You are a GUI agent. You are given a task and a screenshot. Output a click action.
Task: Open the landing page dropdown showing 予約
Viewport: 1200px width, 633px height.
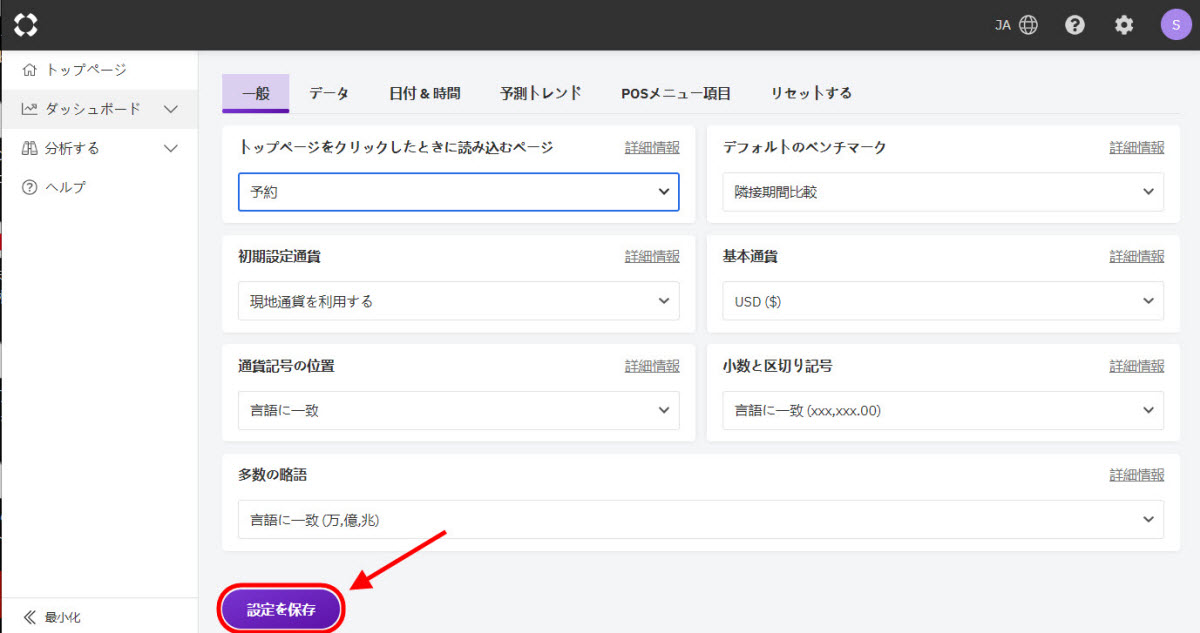tap(459, 192)
